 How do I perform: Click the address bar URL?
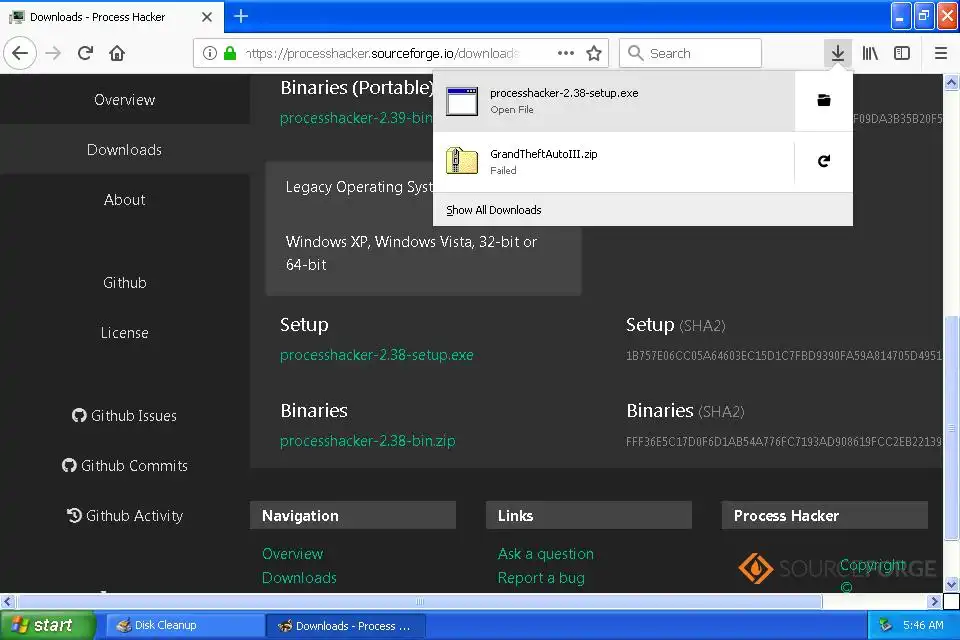(x=381, y=53)
